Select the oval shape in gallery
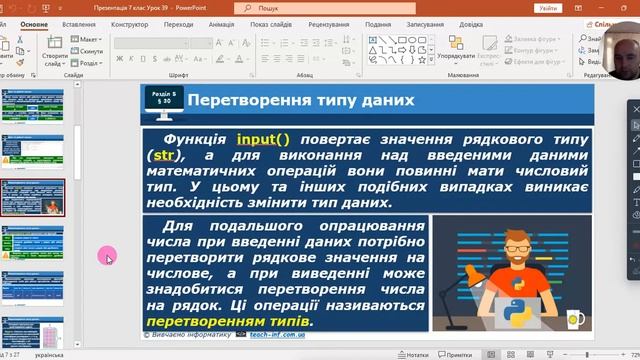 [412, 40]
